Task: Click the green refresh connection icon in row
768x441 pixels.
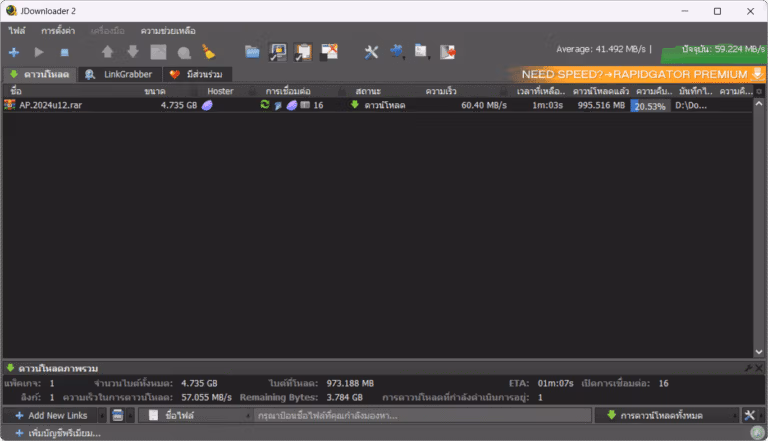Action: (265, 104)
